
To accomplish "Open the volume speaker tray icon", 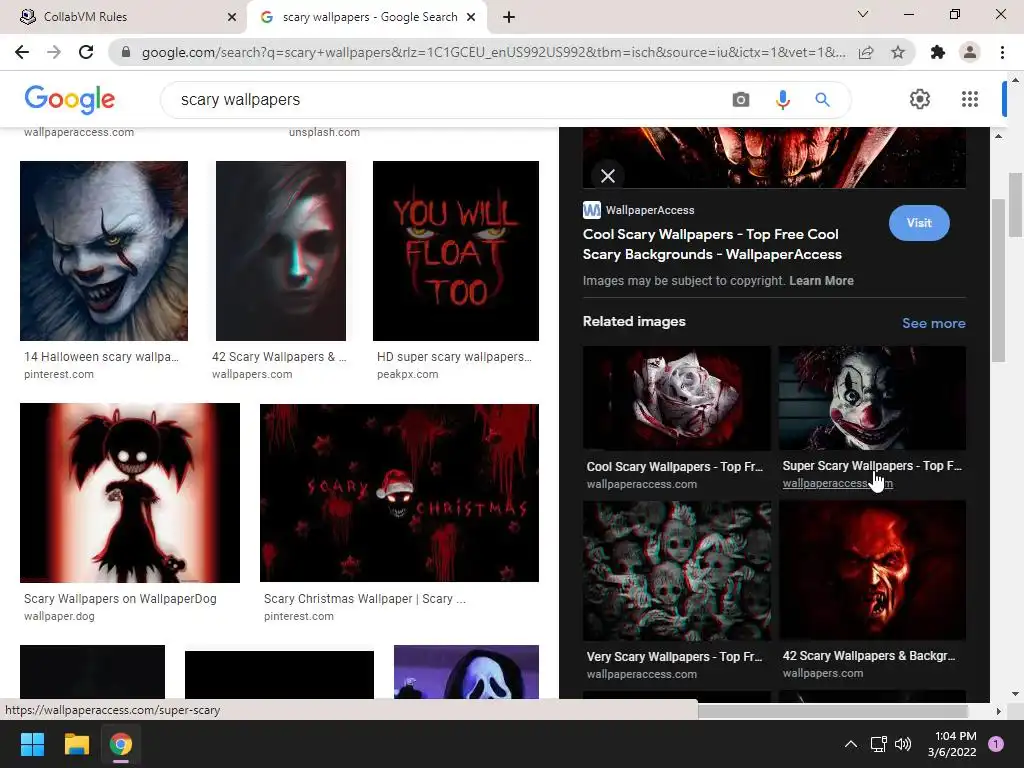I will pyautogui.click(x=903, y=744).
